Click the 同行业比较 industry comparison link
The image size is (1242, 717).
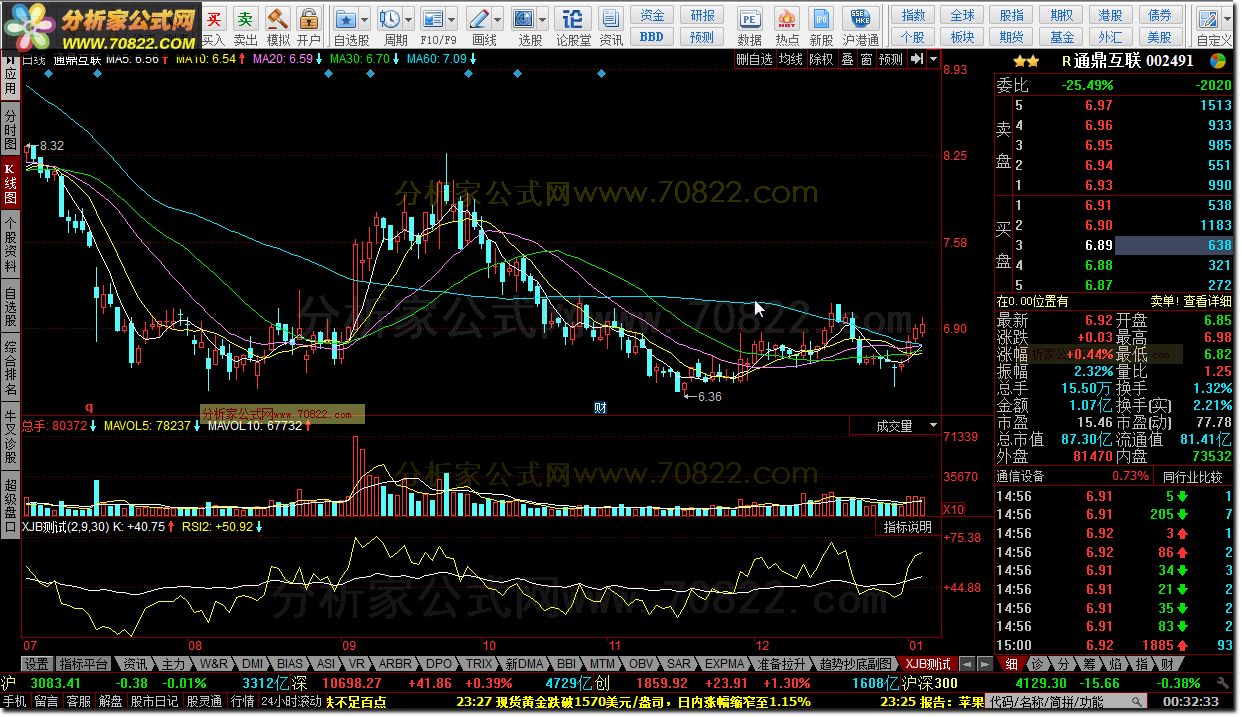1195,476
